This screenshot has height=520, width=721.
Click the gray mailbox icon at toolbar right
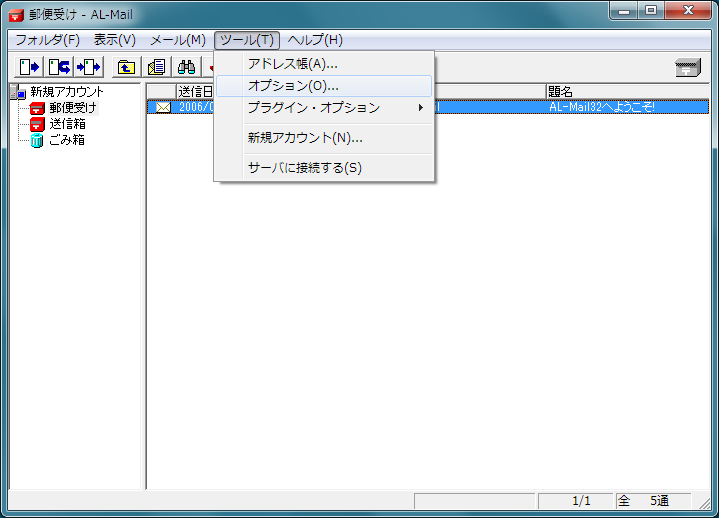(x=688, y=67)
